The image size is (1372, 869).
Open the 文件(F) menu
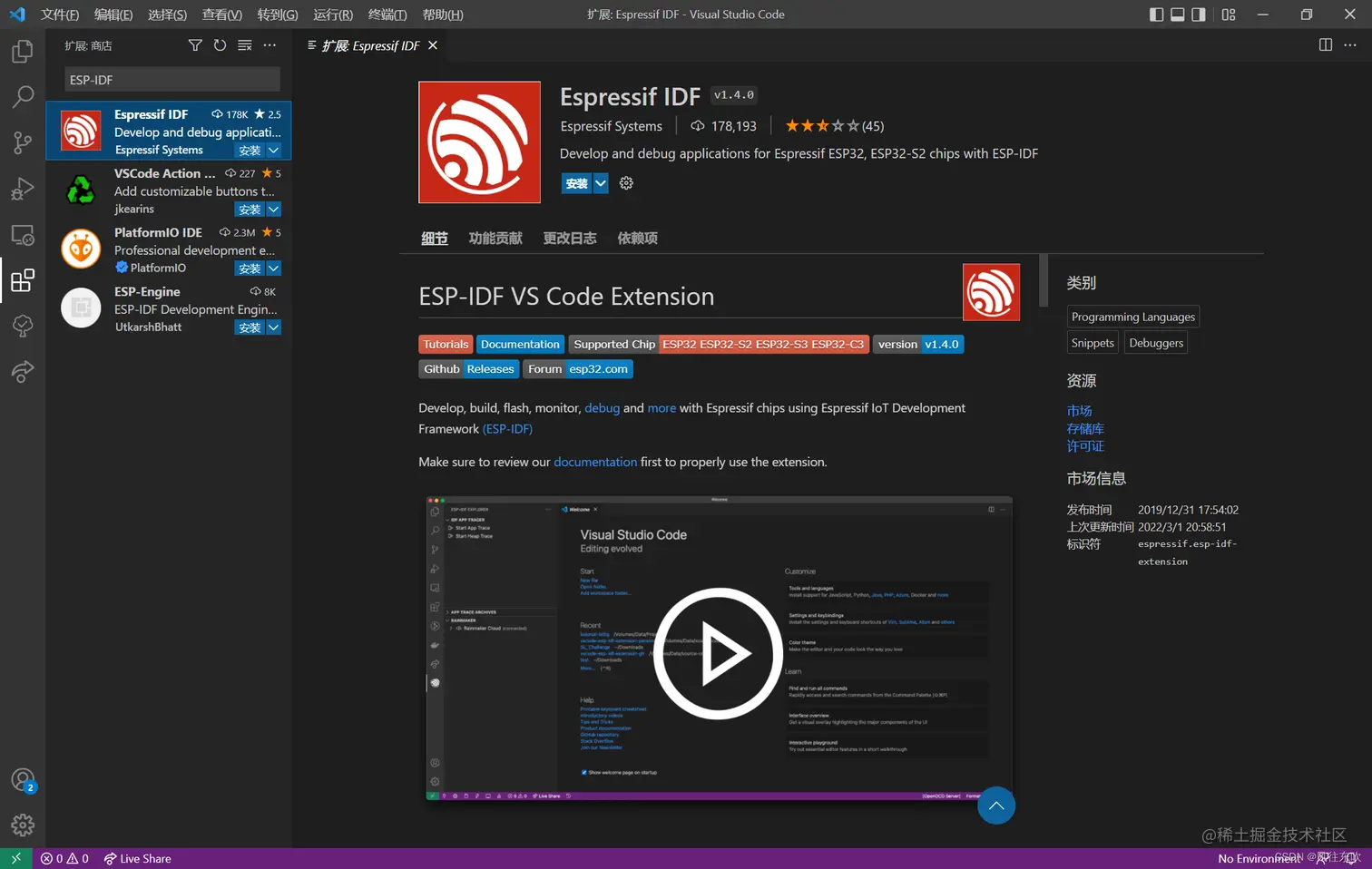(x=60, y=15)
